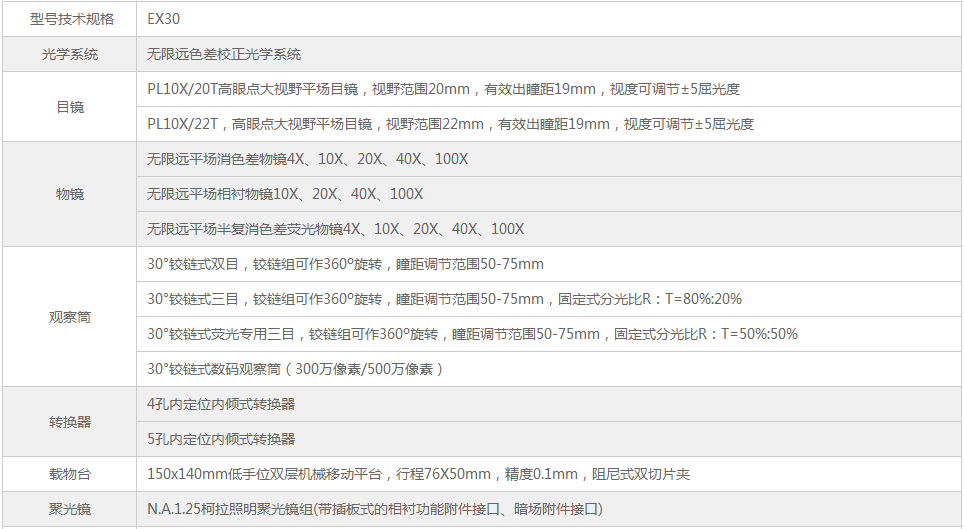Select the 观察筒 row label
Viewport: 964px width, 529px height.
[x=70, y=317]
